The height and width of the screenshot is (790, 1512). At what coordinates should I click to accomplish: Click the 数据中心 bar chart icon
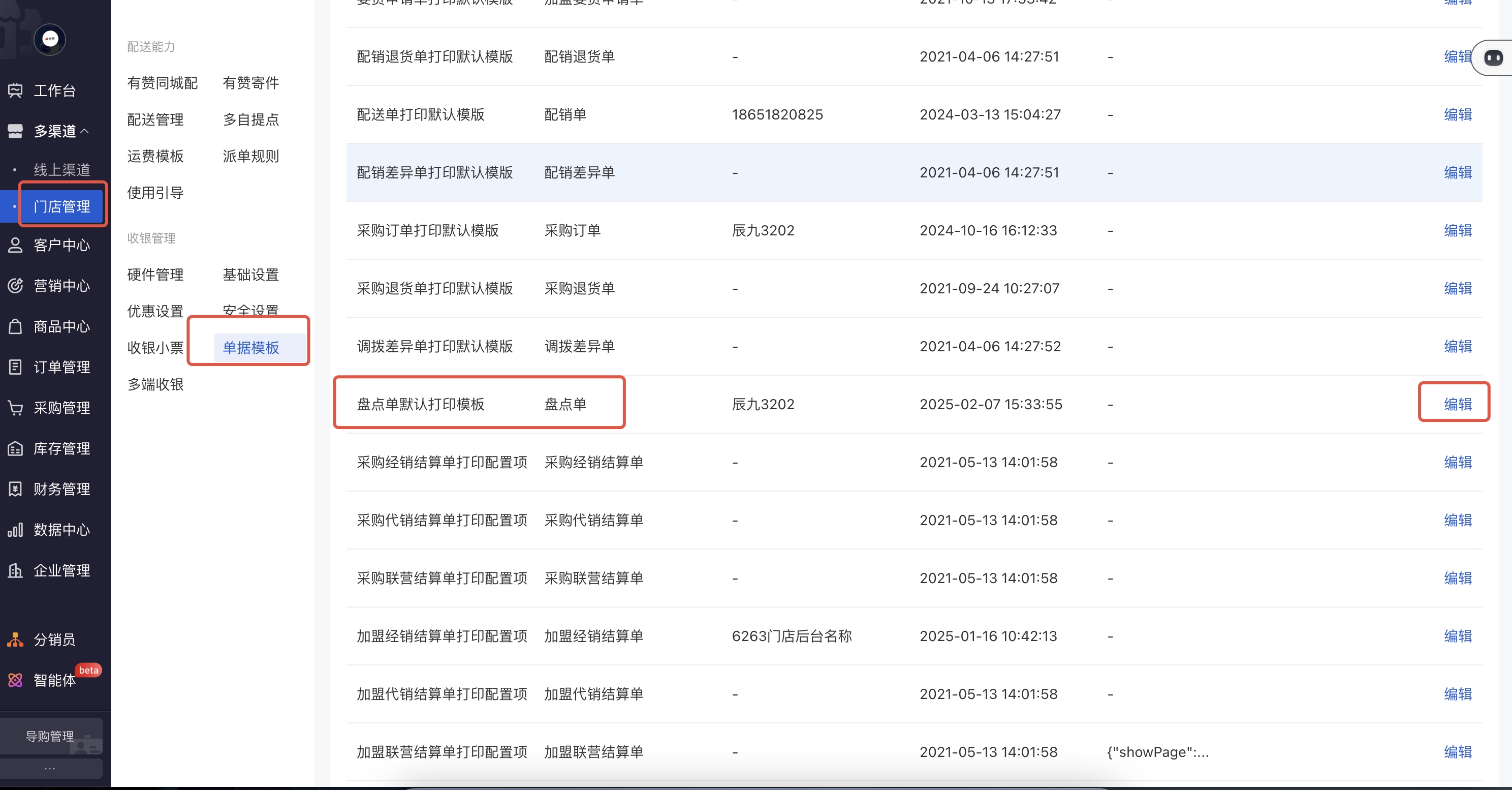click(15, 530)
